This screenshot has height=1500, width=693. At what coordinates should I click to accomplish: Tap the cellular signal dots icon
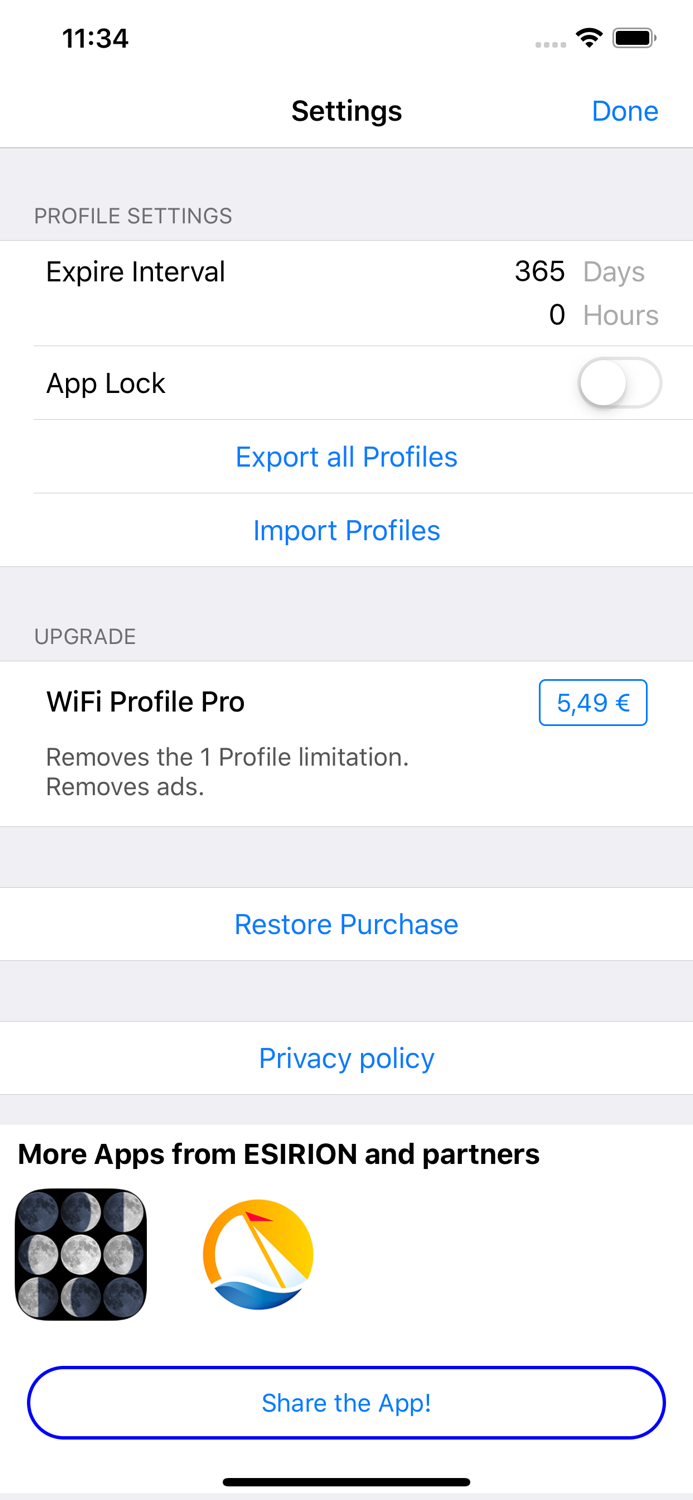pyautogui.click(x=549, y=42)
